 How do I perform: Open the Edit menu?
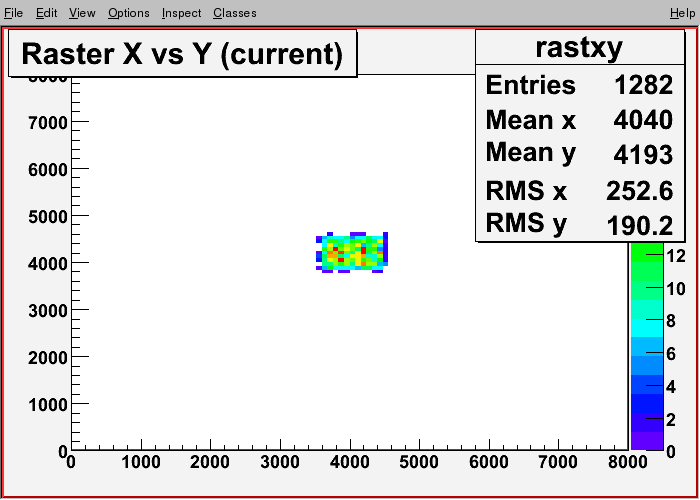46,13
